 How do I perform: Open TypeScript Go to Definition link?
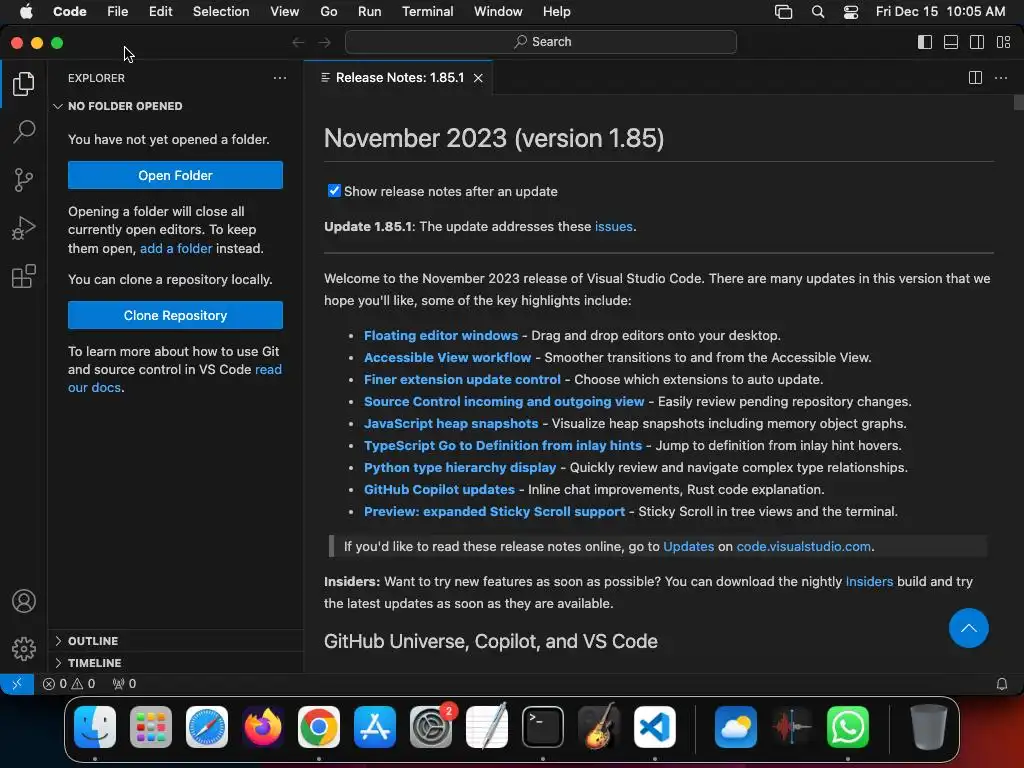503,445
